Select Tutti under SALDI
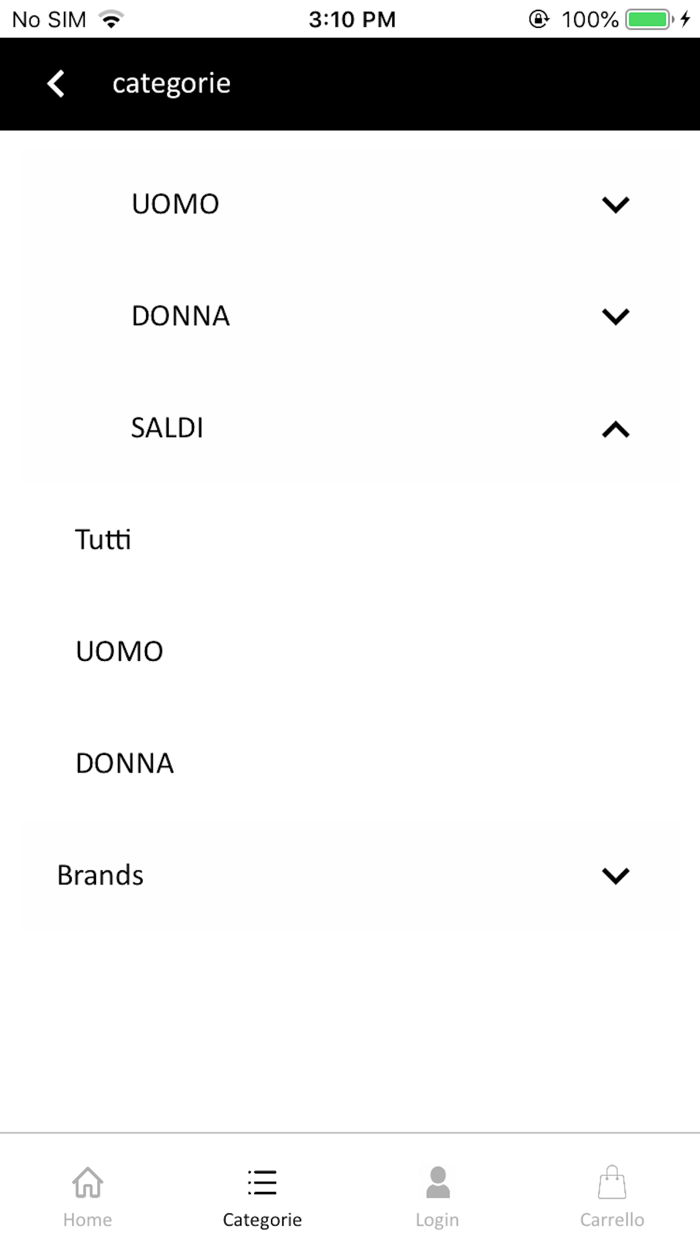This screenshot has height=1244, width=700. point(102,539)
